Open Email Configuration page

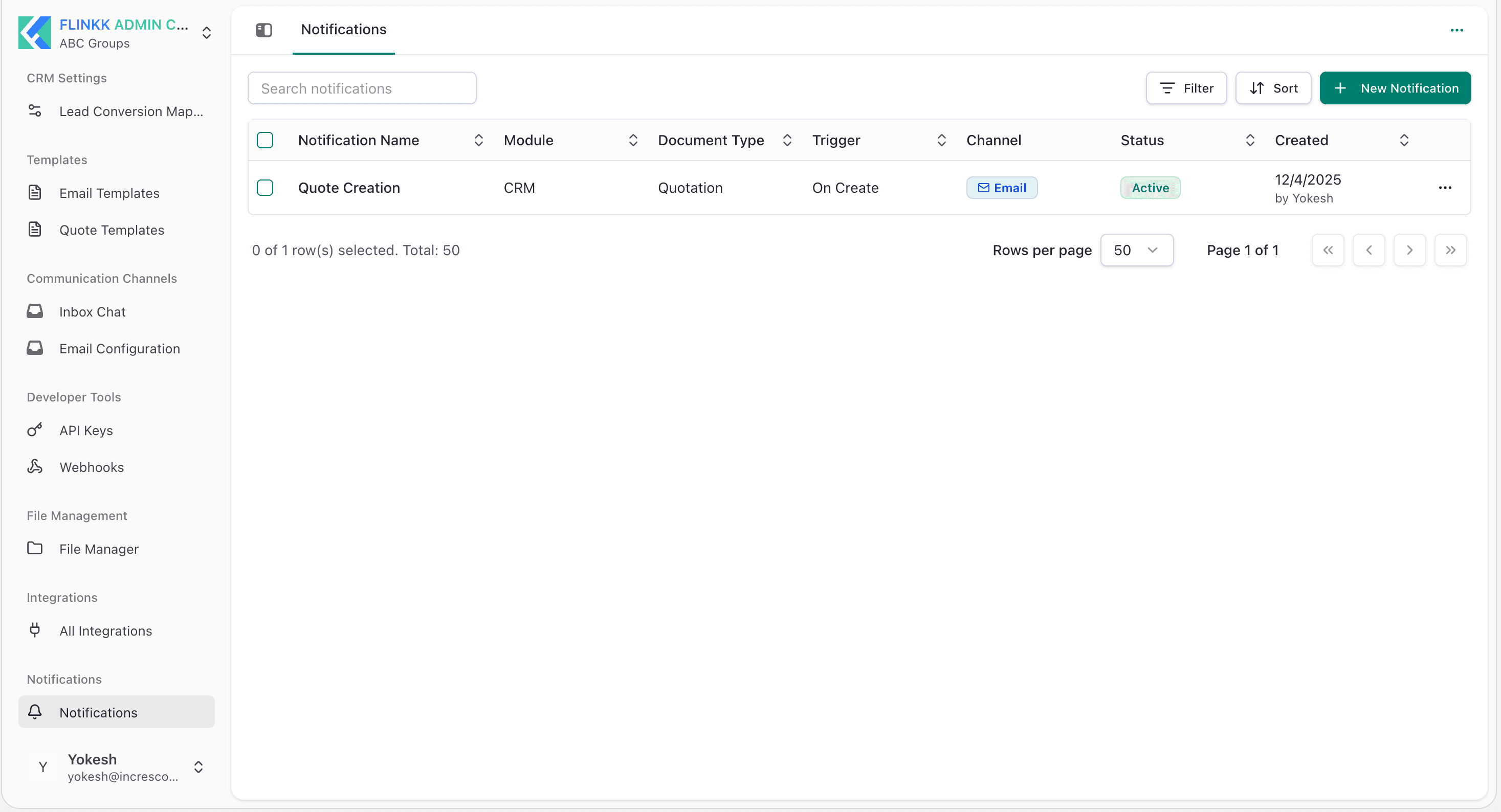[117, 348]
